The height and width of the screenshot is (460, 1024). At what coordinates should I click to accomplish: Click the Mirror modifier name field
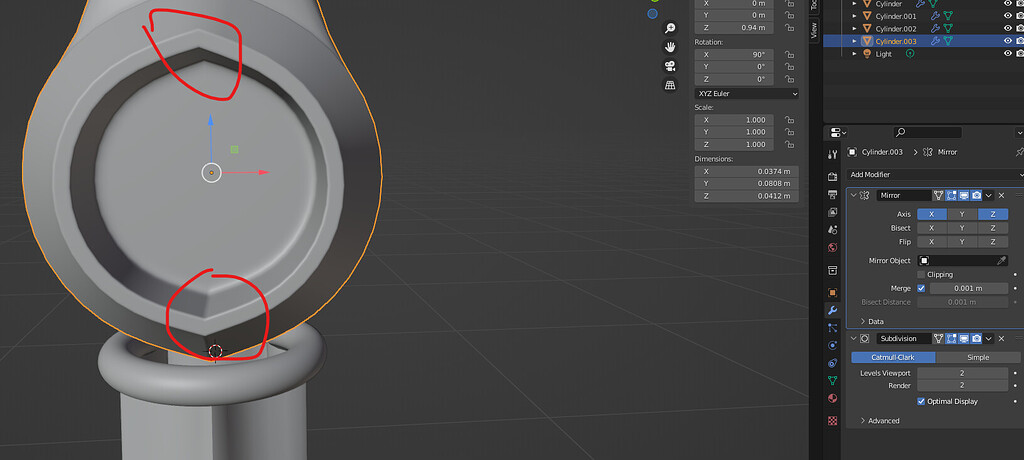click(x=904, y=195)
